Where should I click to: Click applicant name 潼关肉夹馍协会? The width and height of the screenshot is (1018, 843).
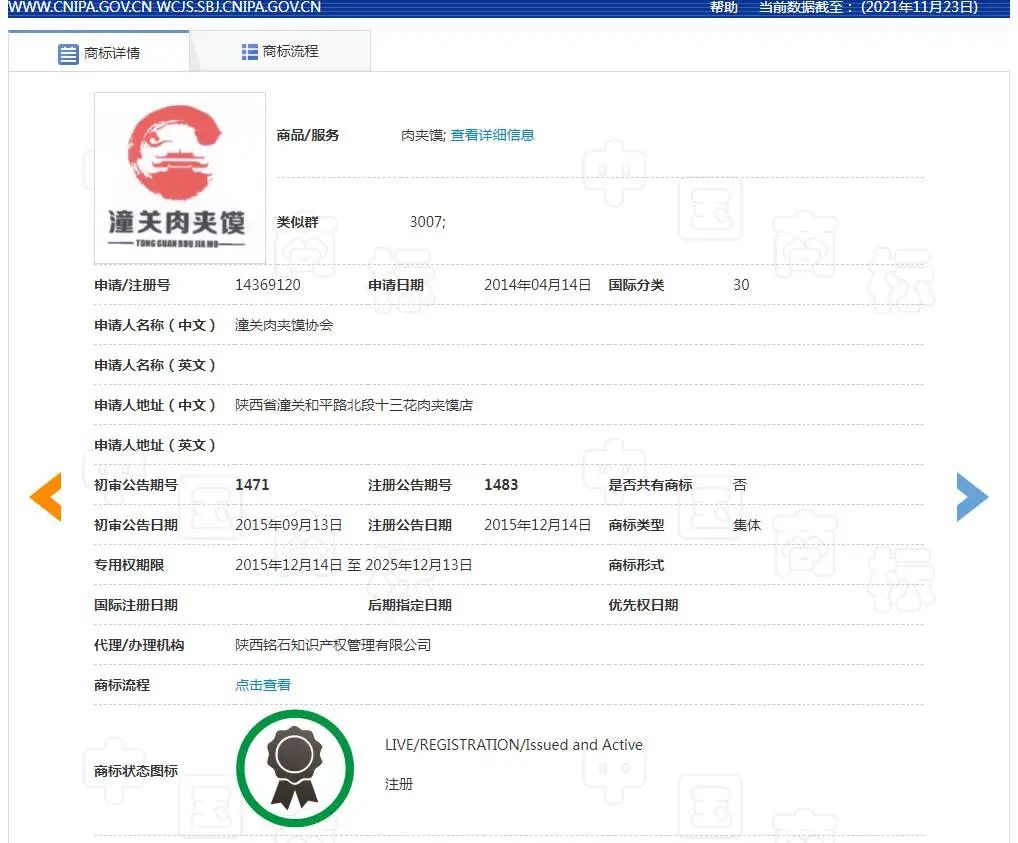284,325
